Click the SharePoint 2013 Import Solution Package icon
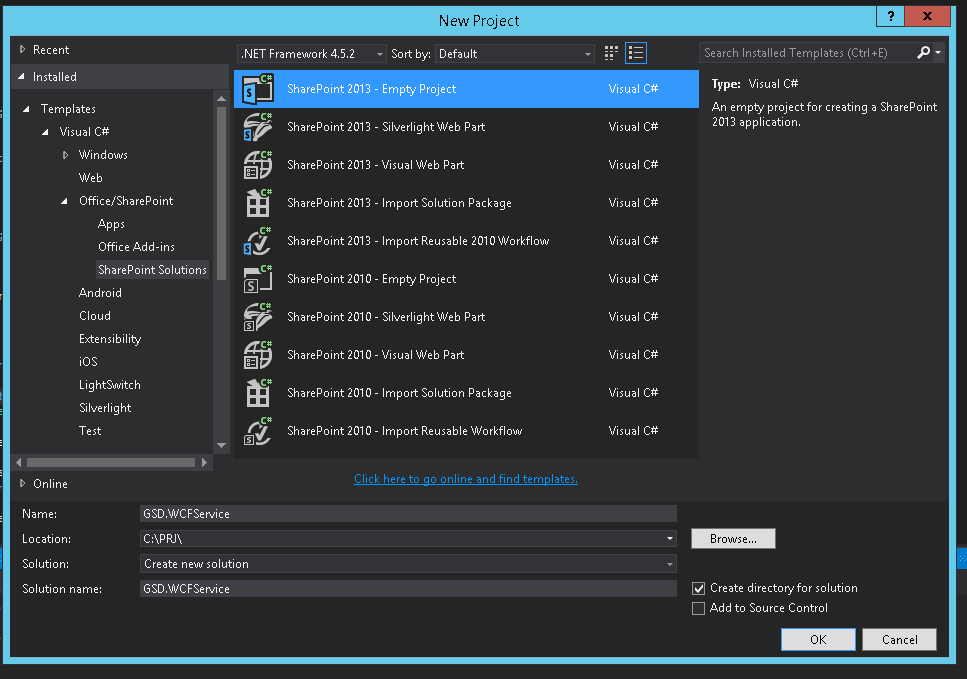967x679 pixels. pos(258,203)
